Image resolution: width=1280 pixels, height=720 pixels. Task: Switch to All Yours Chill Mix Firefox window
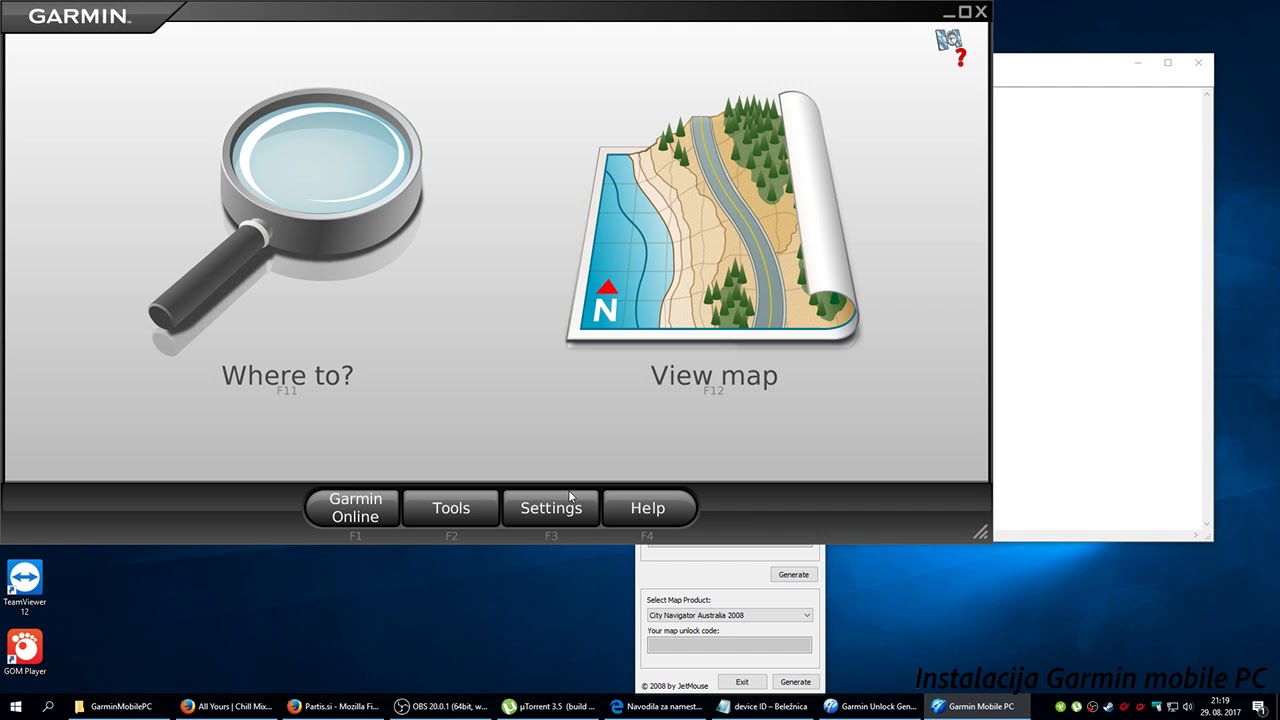[x=227, y=706]
